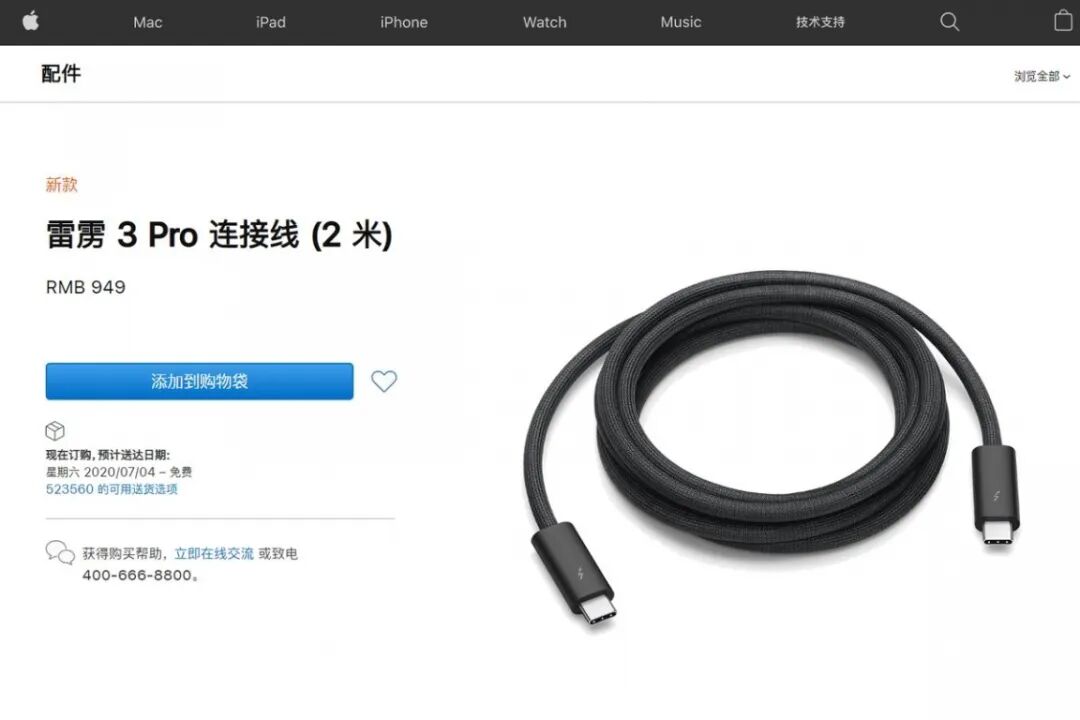Open the shopping bag icon
1080x720 pixels.
tap(1063, 21)
